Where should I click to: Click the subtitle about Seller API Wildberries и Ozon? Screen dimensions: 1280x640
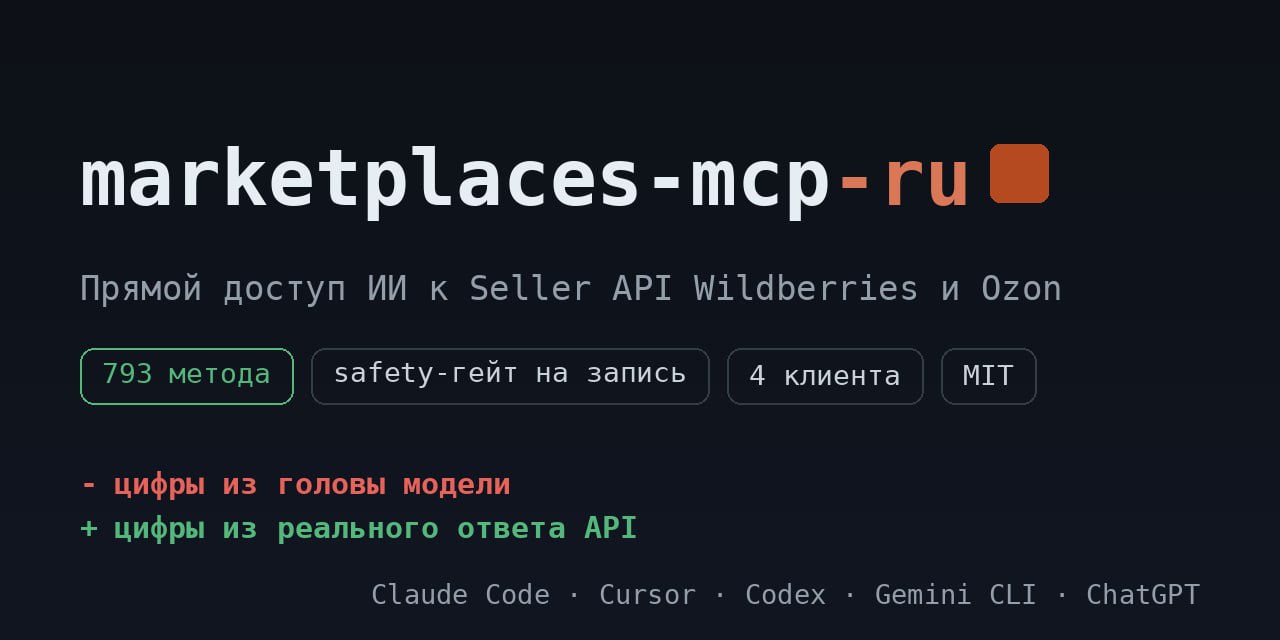(x=570, y=289)
